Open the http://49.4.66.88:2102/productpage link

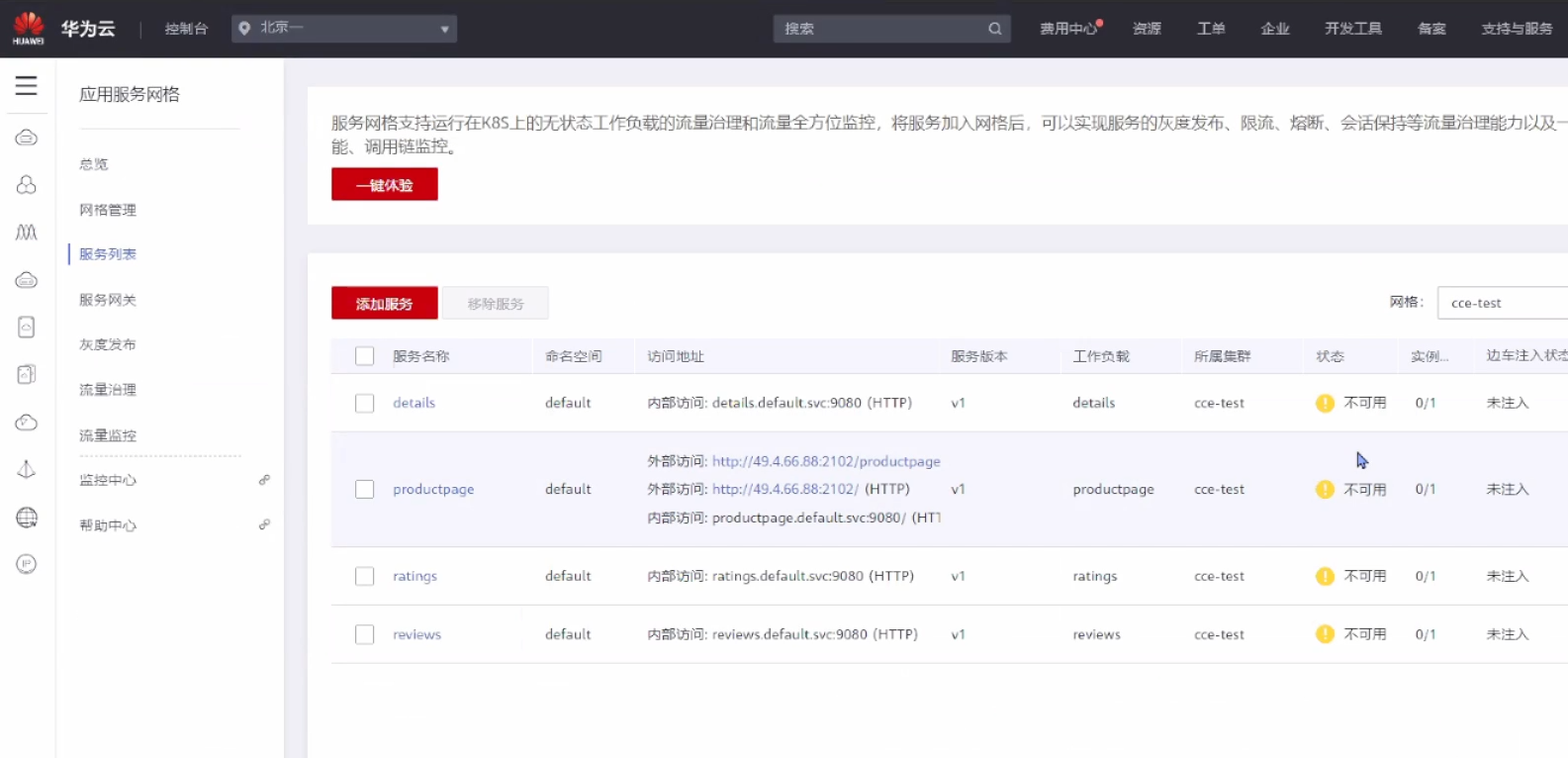click(x=826, y=461)
